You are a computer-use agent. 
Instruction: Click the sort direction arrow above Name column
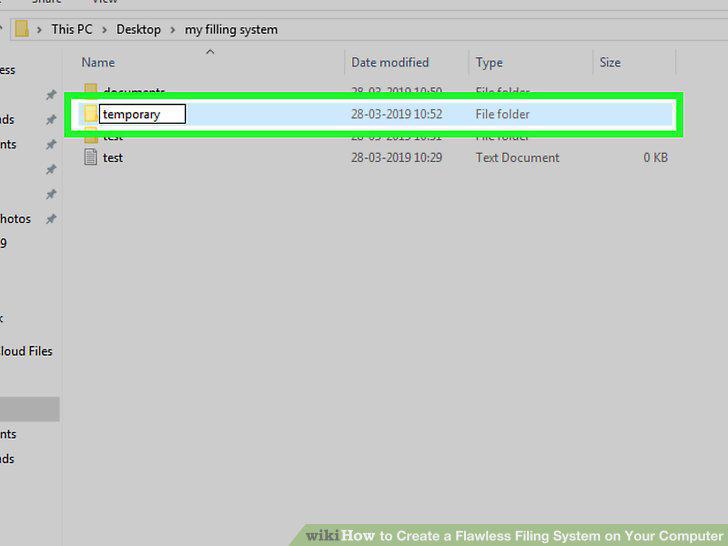[210, 52]
